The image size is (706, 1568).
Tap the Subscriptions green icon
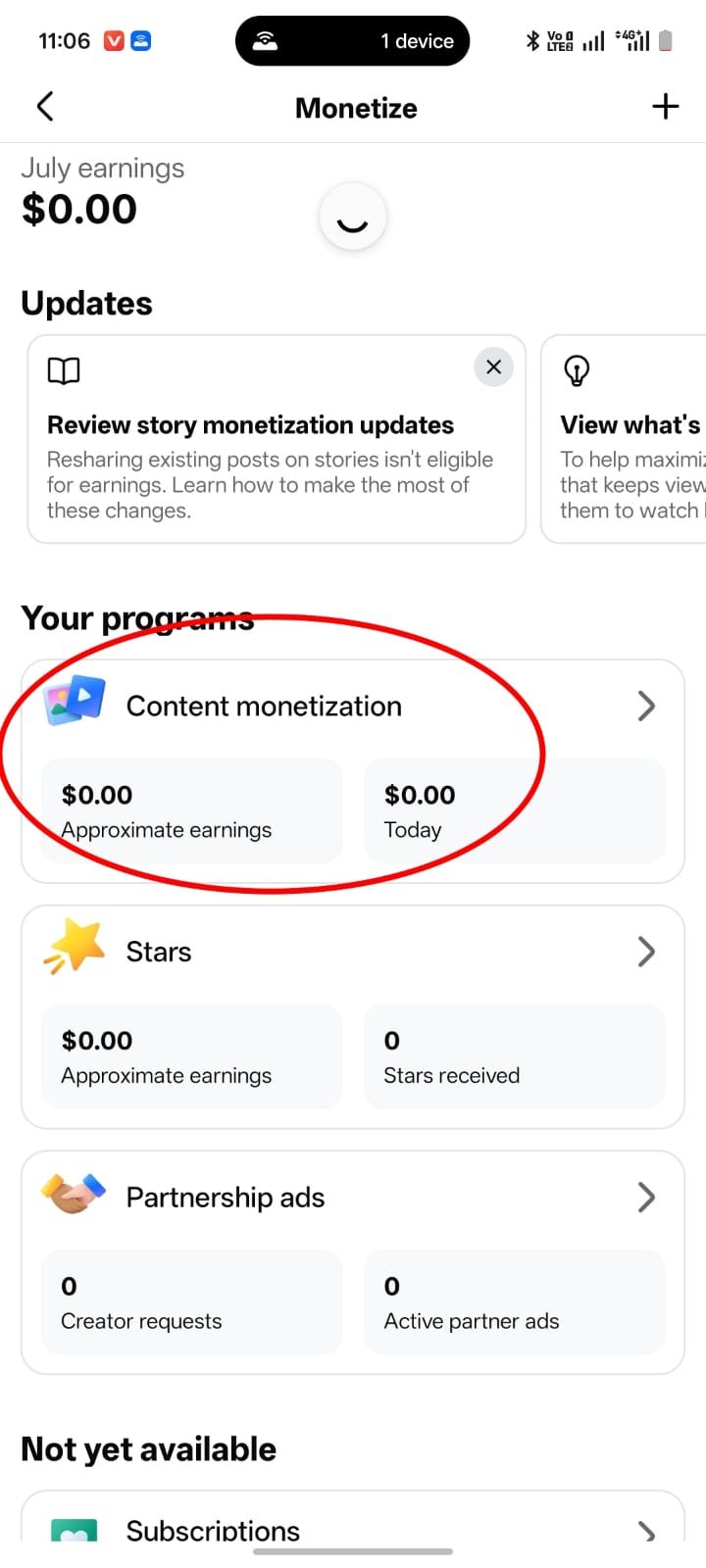pyautogui.click(x=74, y=1530)
